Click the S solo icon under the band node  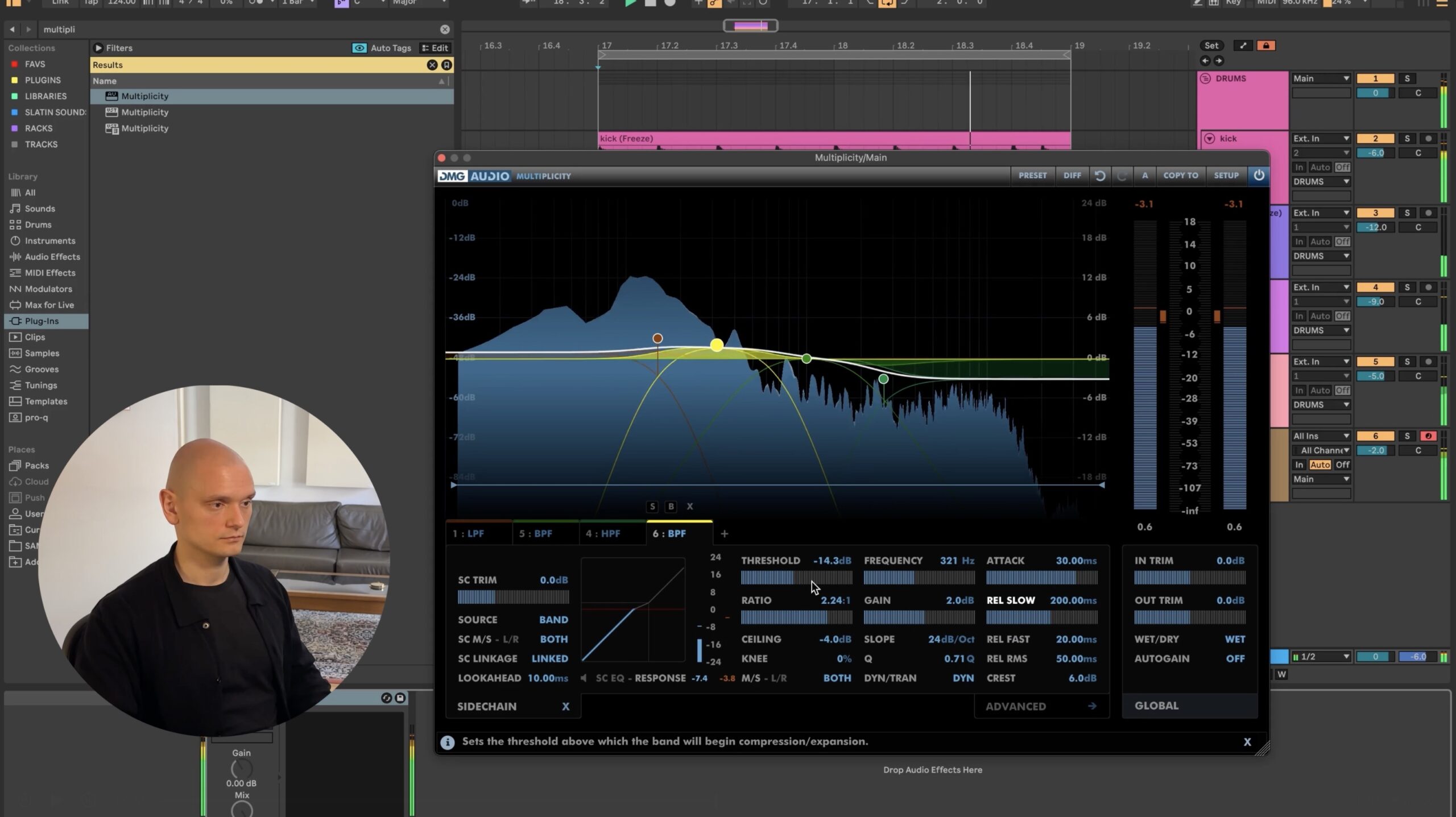[x=652, y=506]
